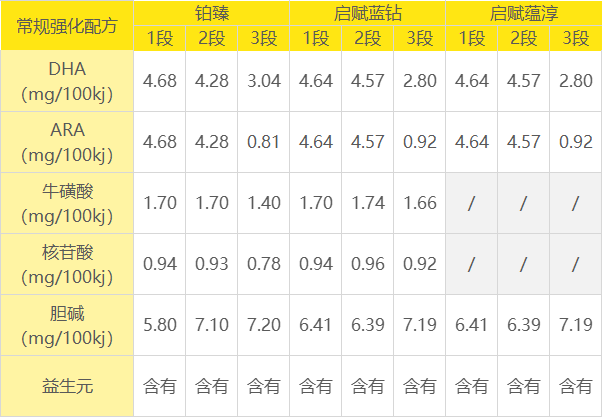Select the 核苷酸 value 0.78 cell

[x=264, y=264]
